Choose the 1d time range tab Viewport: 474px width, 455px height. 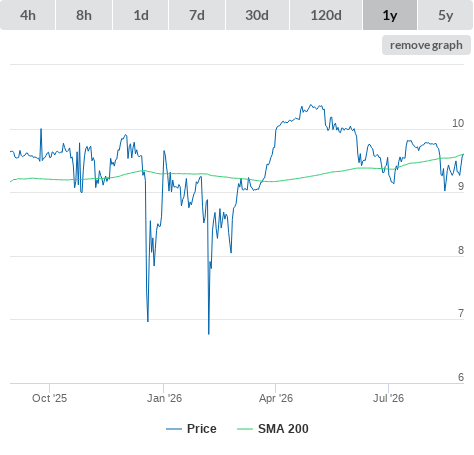pyautogui.click(x=141, y=15)
